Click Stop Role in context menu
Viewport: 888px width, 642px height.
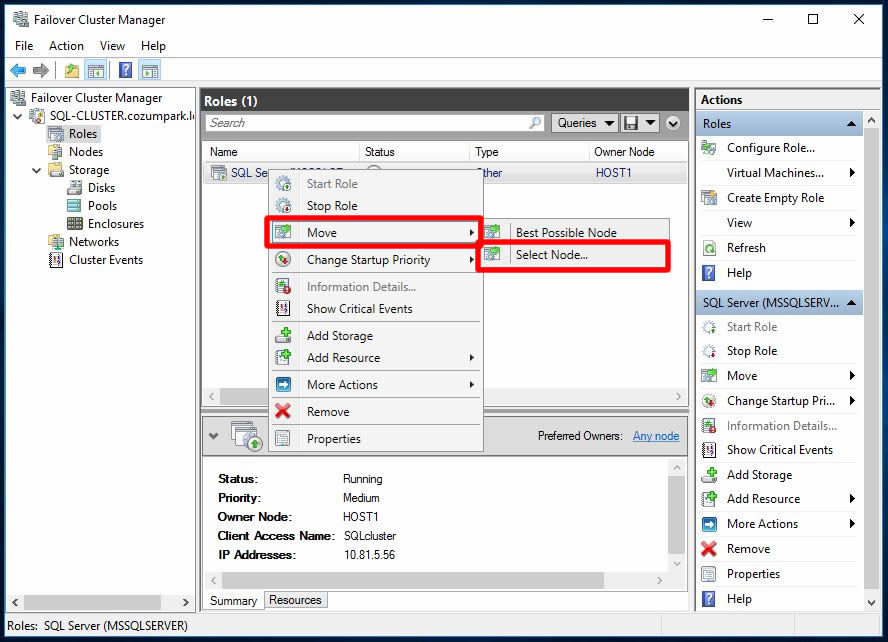[x=331, y=206]
